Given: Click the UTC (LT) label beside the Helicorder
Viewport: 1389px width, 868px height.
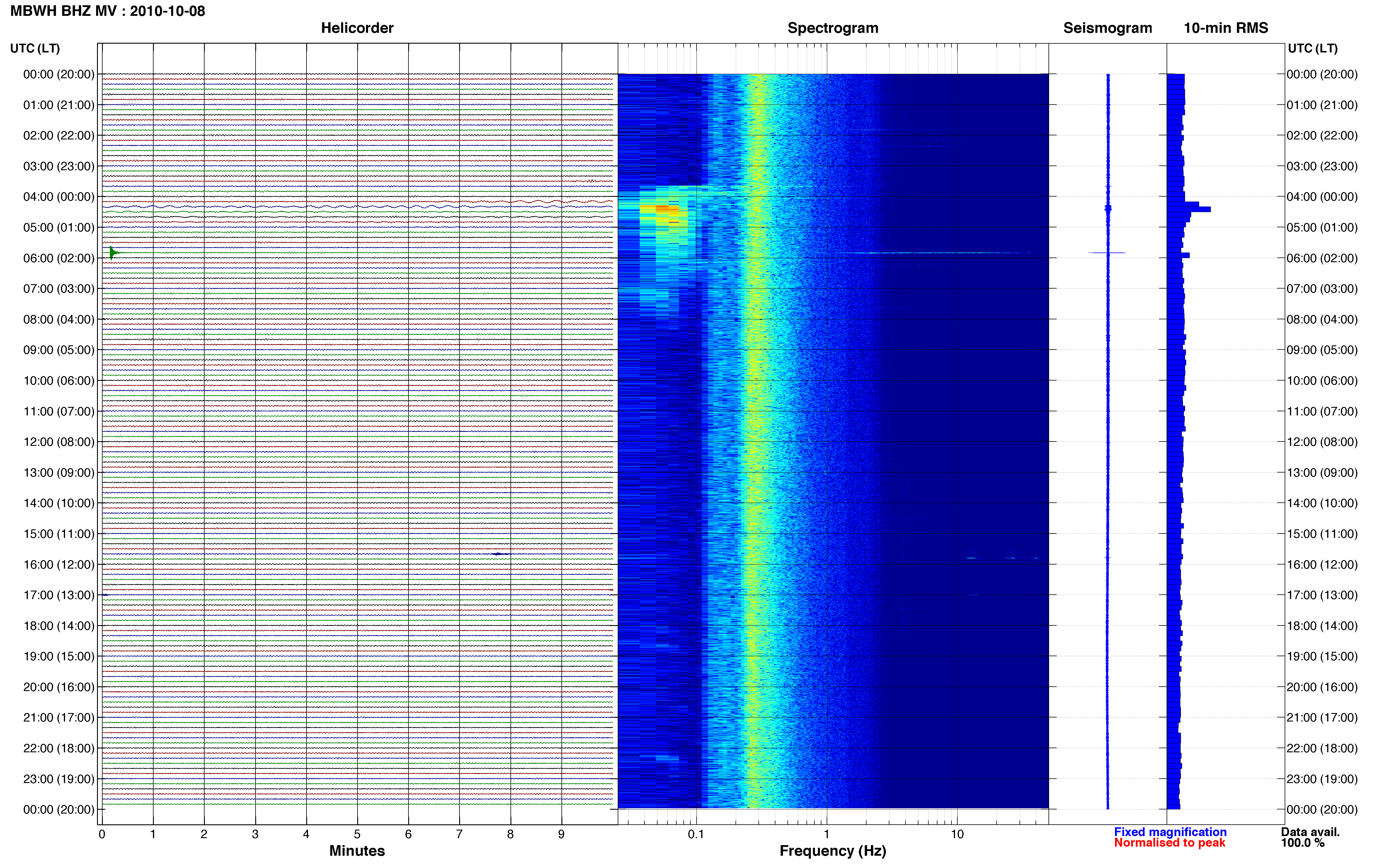Looking at the screenshot, I should 35,48.
